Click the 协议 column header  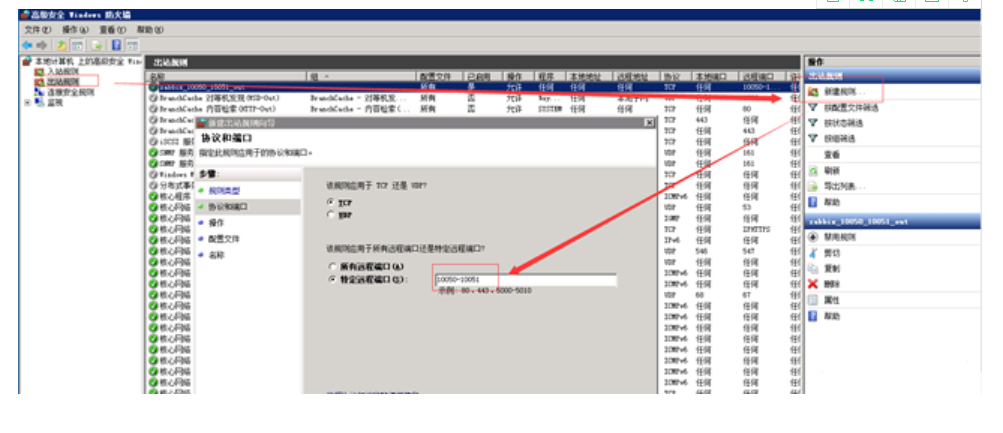[x=676, y=76]
